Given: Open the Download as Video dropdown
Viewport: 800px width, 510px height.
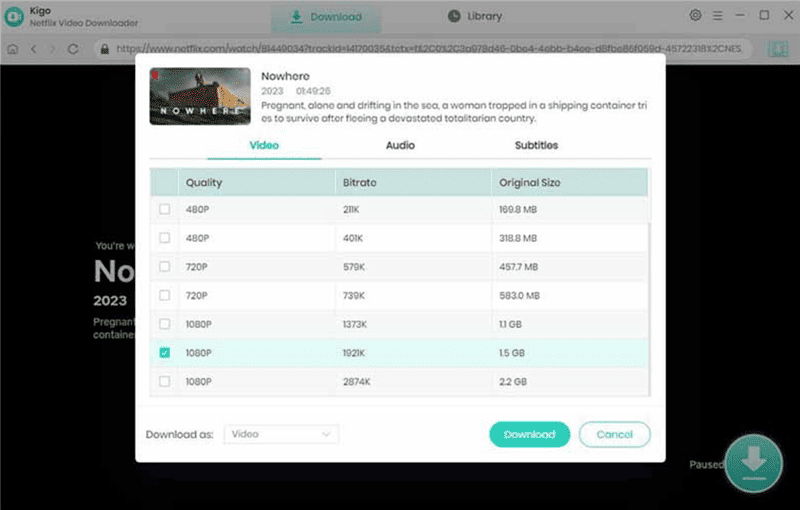Looking at the screenshot, I should [281, 434].
